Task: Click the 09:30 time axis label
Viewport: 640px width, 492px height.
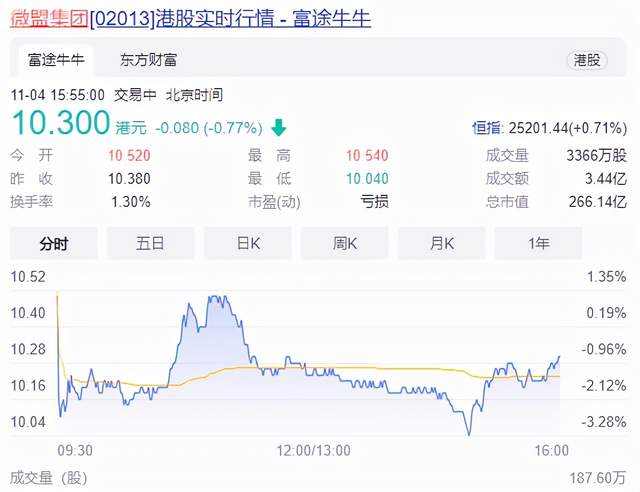Action: coord(75,451)
